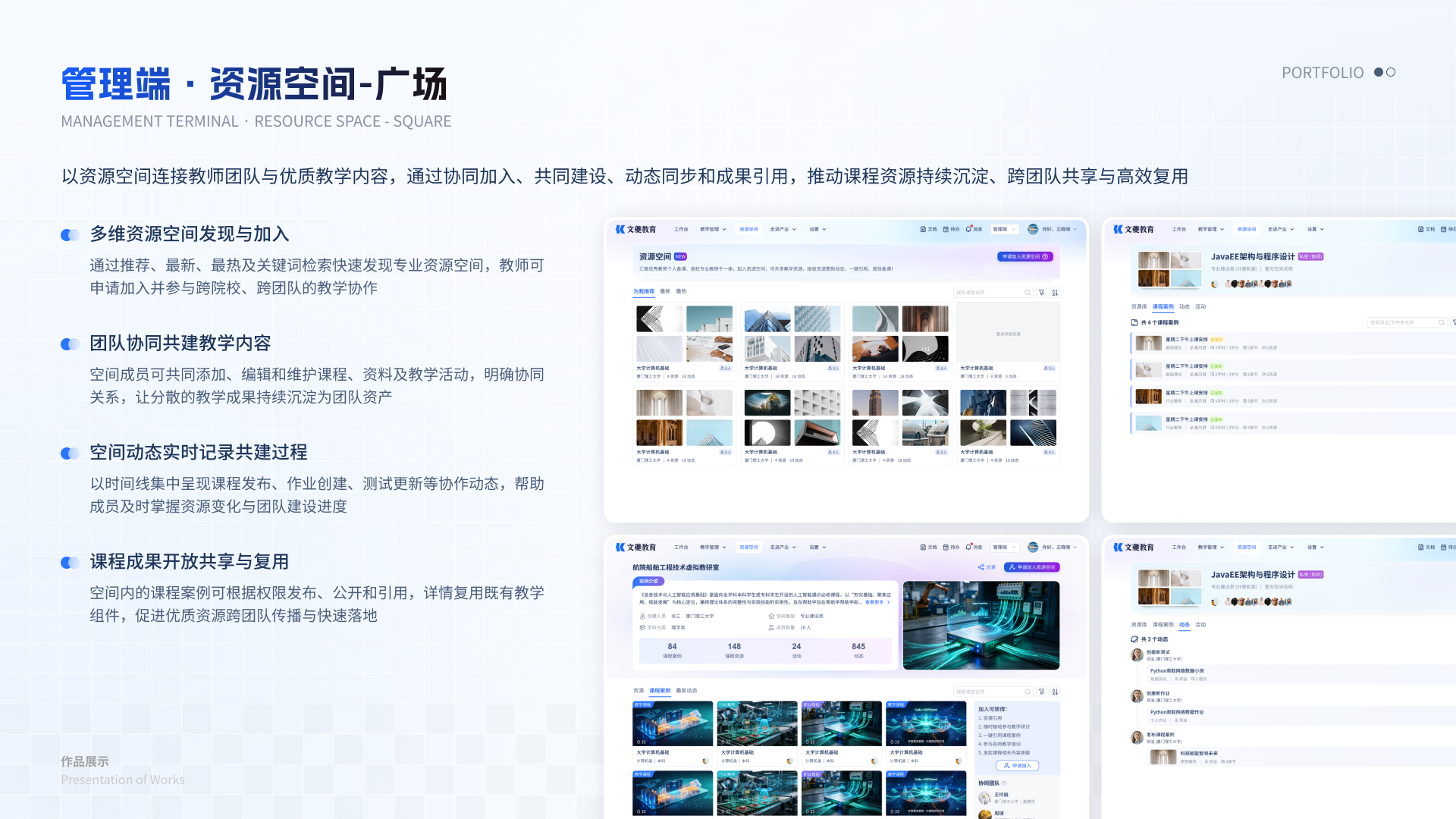The width and height of the screenshot is (1456, 819).
Task: Click the 148 课程资源 statistic
Action: [x=734, y=651]
